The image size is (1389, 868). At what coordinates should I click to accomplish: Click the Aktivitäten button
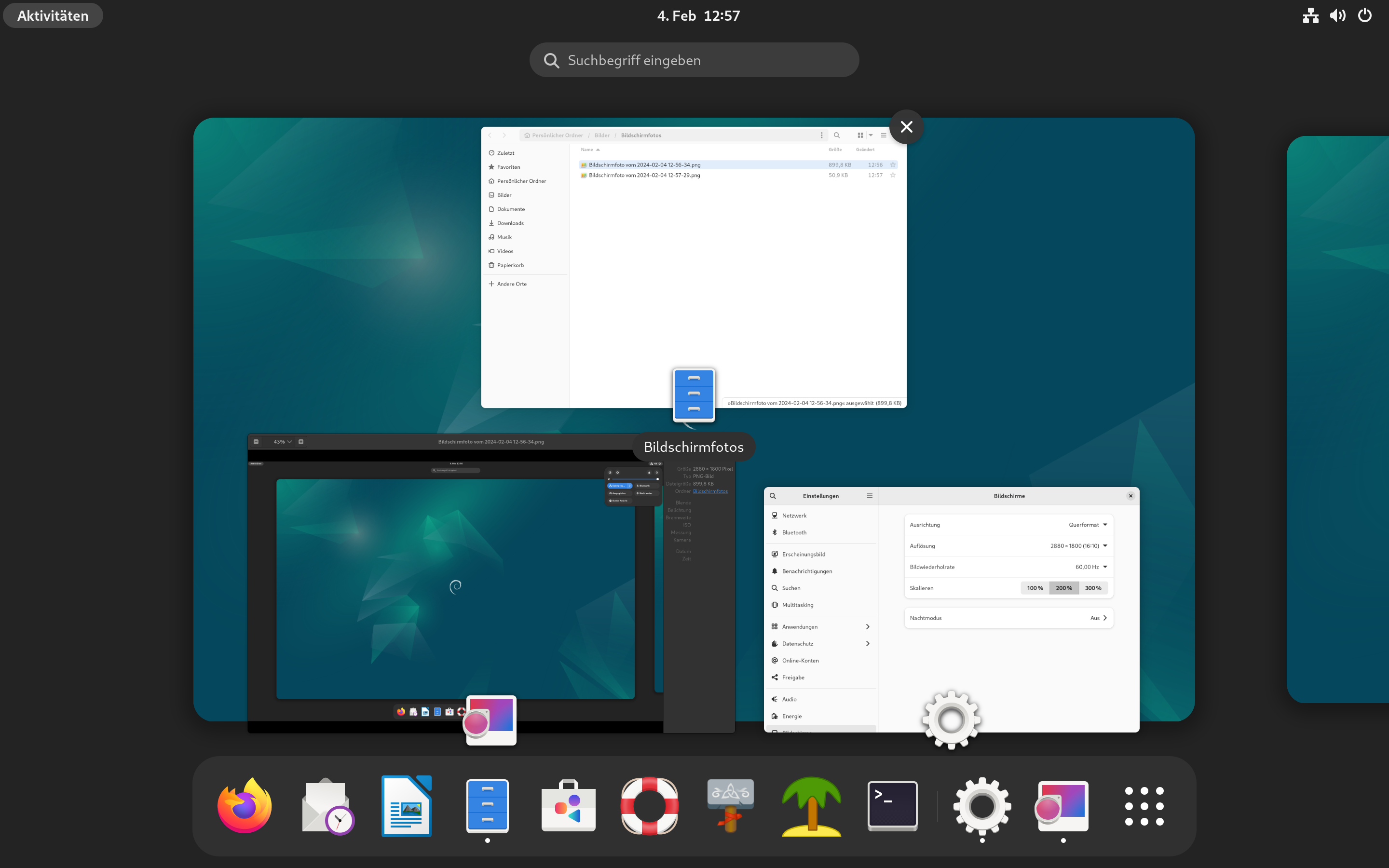tap(53, 15)
